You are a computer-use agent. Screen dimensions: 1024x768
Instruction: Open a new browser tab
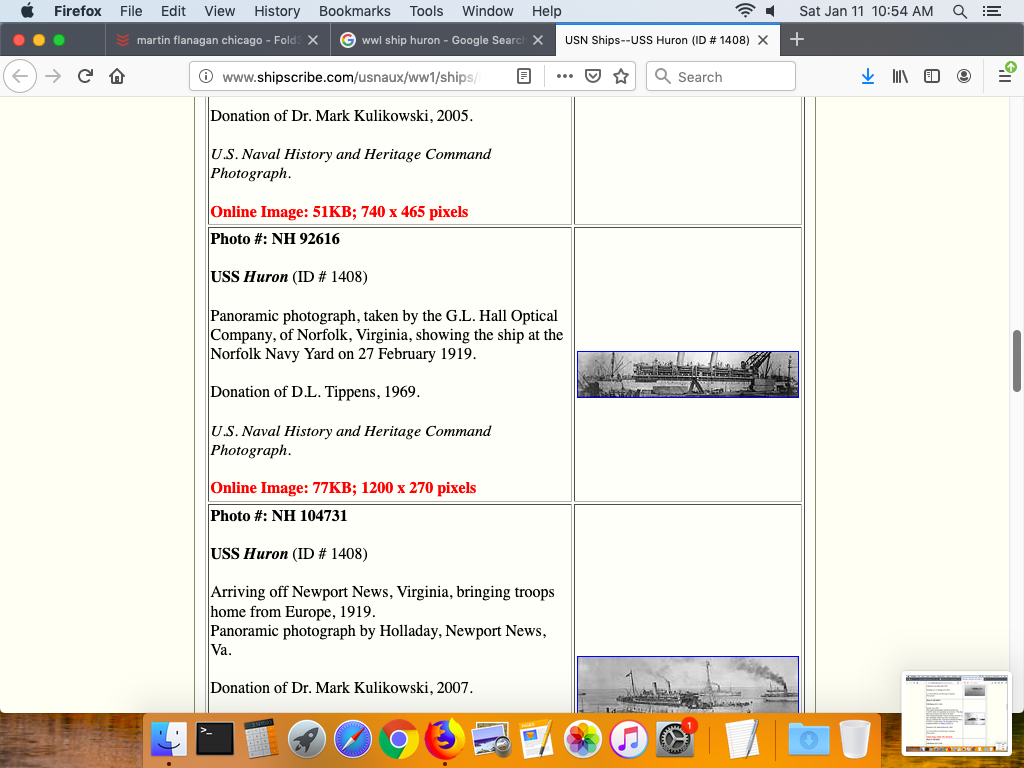pyautogui.click(x=797, y=40)
